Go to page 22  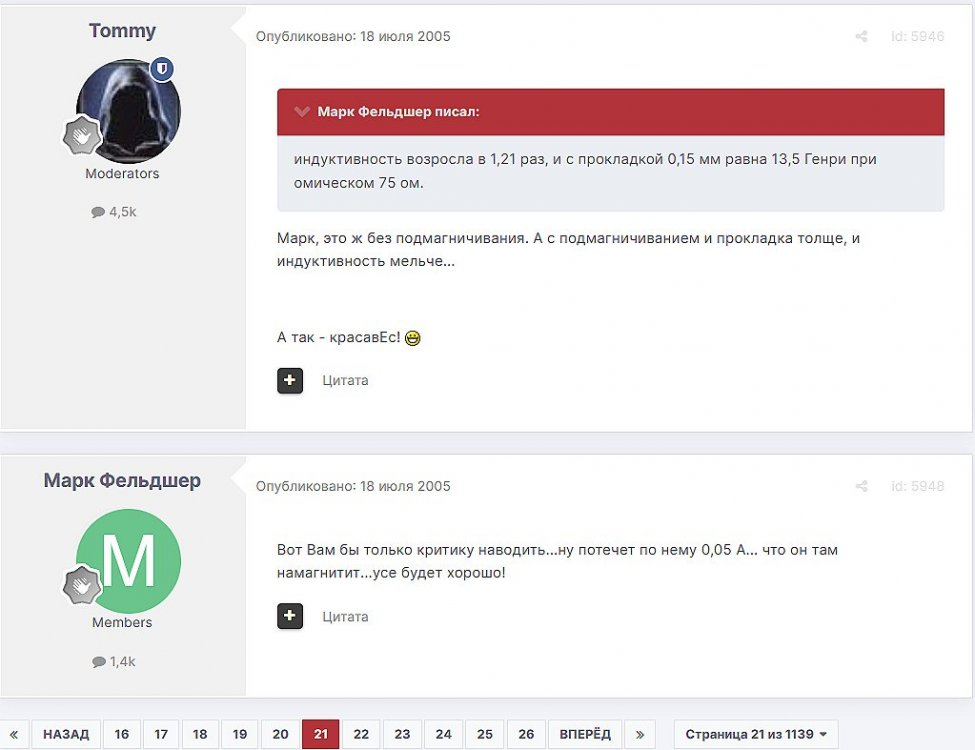coord(361,734)
